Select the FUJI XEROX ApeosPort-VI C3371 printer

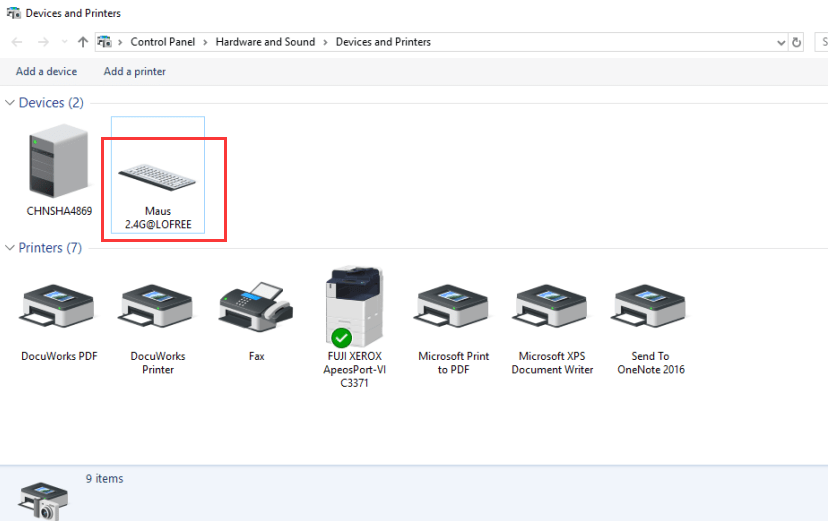click(x=354, y=306)
